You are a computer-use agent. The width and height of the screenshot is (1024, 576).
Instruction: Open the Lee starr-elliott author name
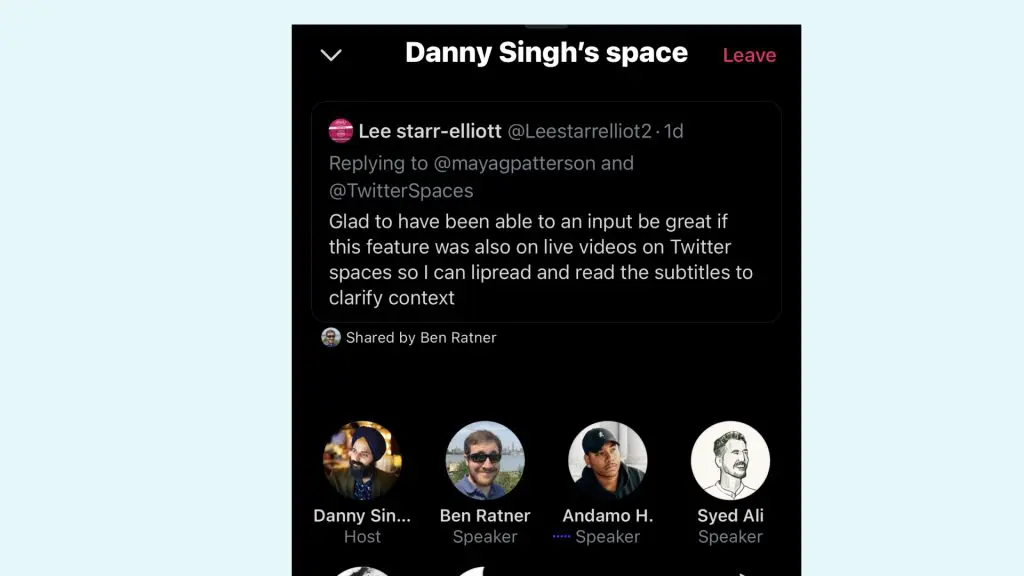point(430,131)
